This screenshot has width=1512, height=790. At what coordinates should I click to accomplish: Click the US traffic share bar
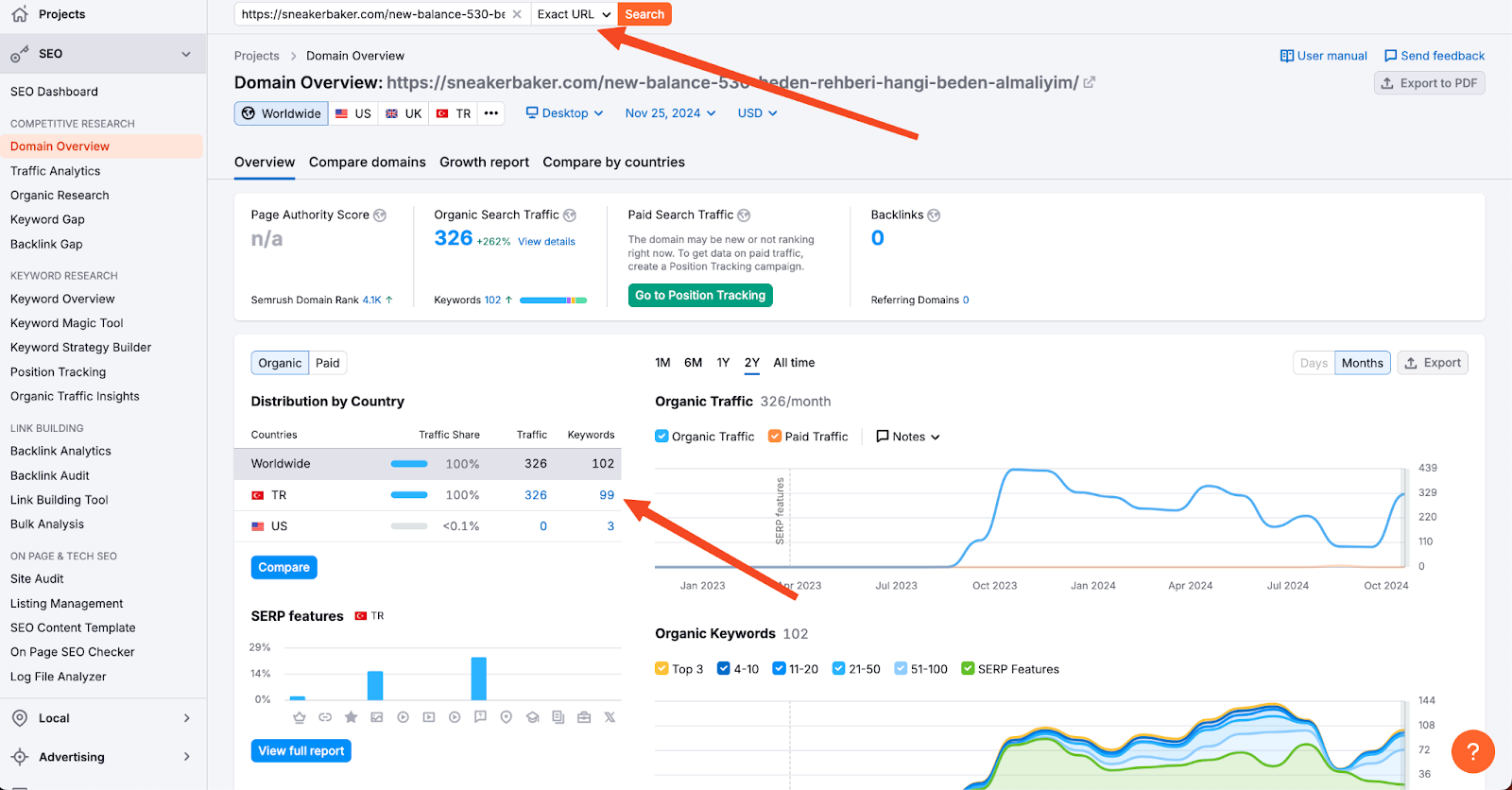pyautogui.click(x=409, y=526)
